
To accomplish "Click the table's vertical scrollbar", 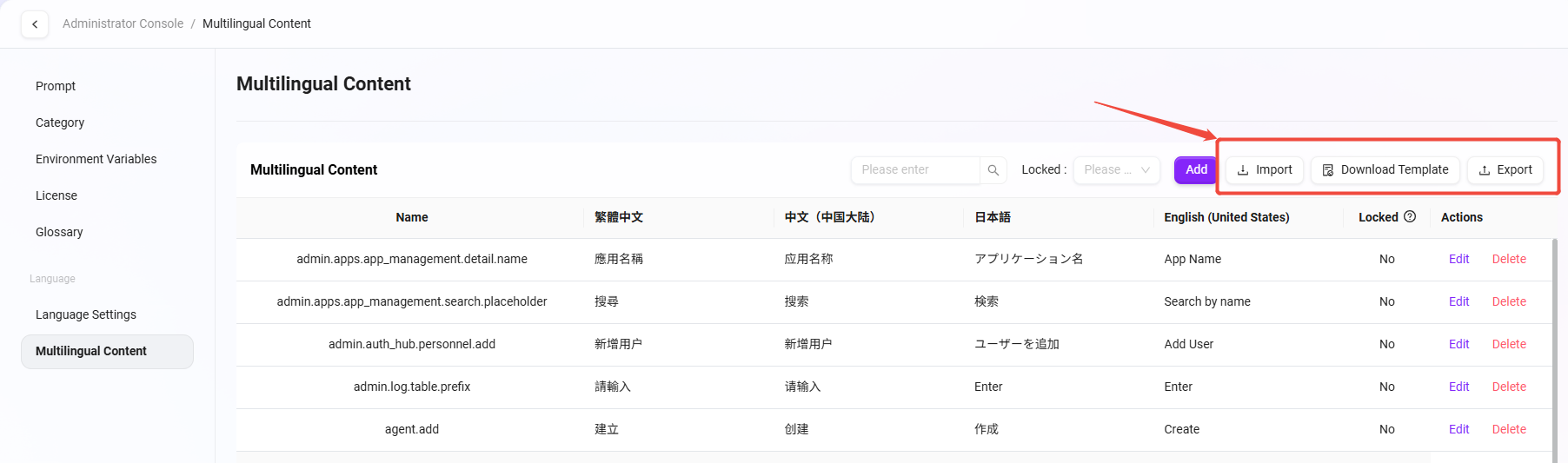I will pos(1554,347).
